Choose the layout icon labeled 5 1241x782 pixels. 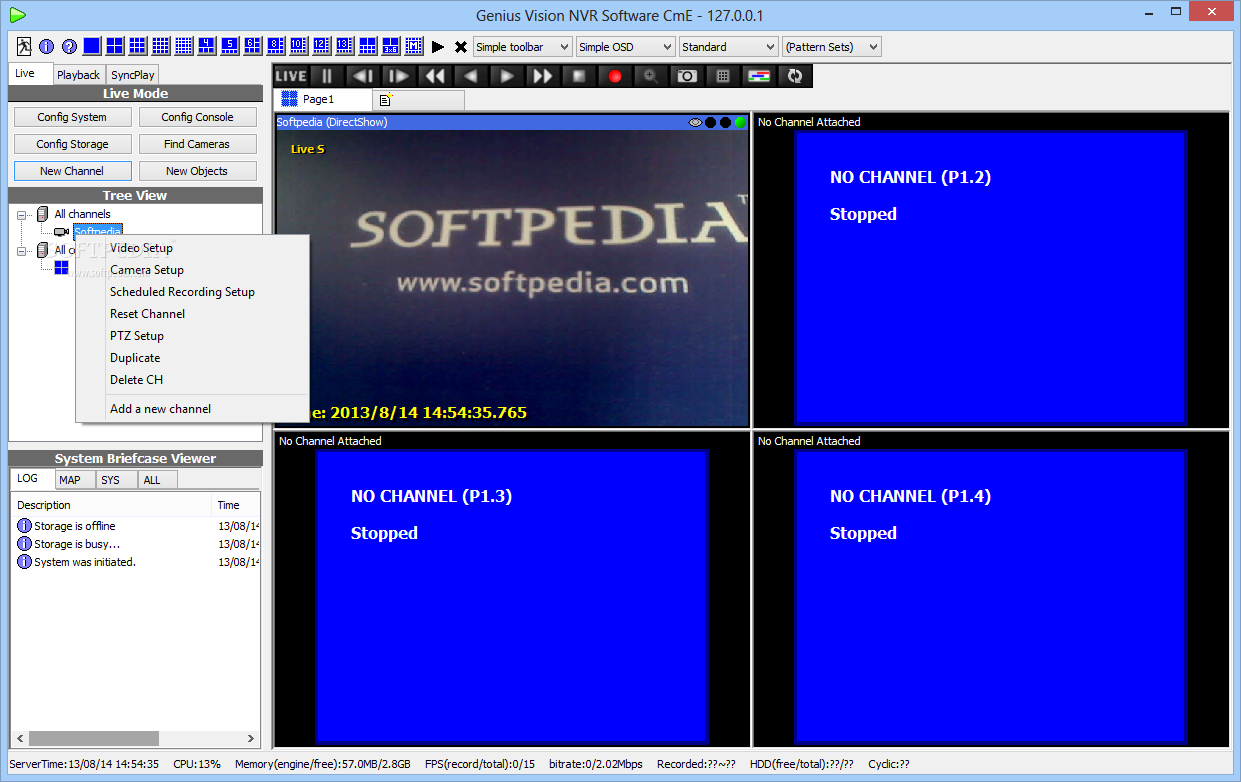pyautogui.click(x=229, y=46)
